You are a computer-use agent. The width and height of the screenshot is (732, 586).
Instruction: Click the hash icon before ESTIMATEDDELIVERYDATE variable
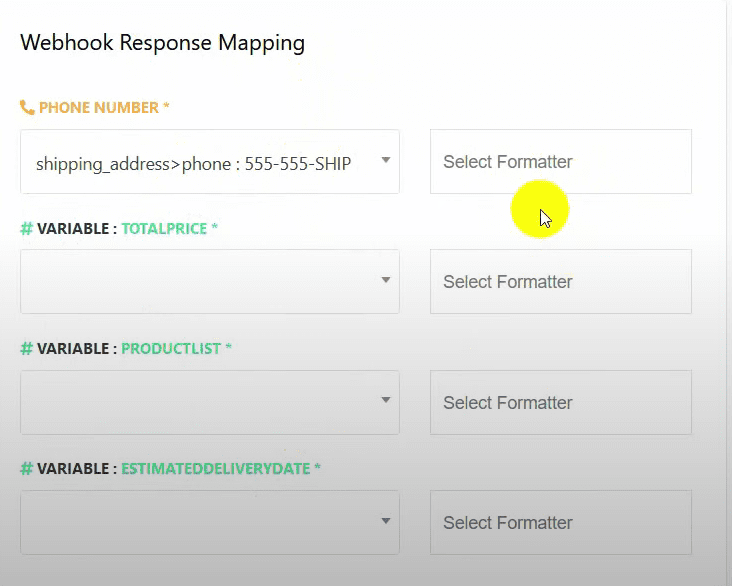tap(27, 469)
